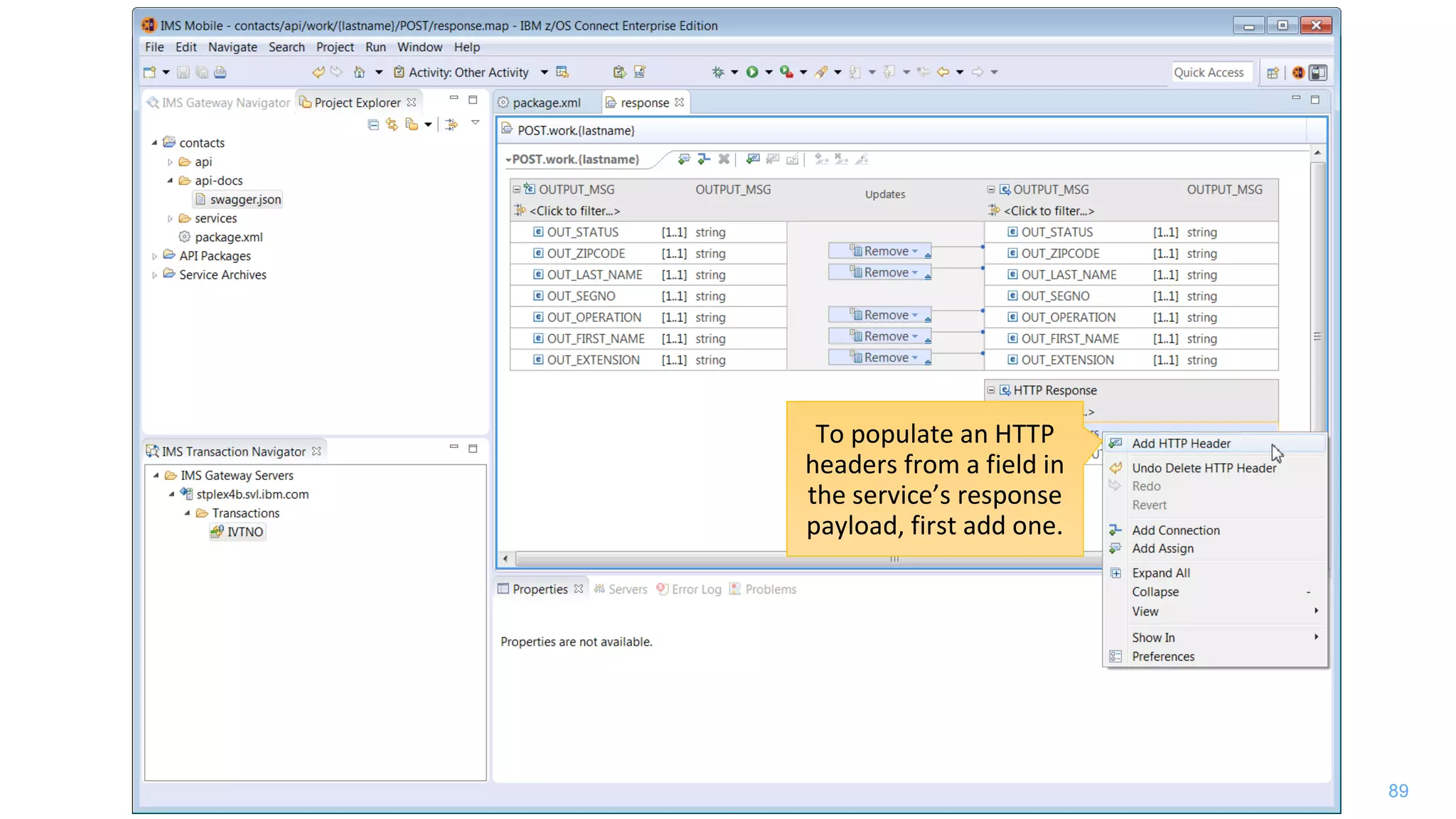Switch to the Problems tab
1456x819 pixels.
click(763, 589)
